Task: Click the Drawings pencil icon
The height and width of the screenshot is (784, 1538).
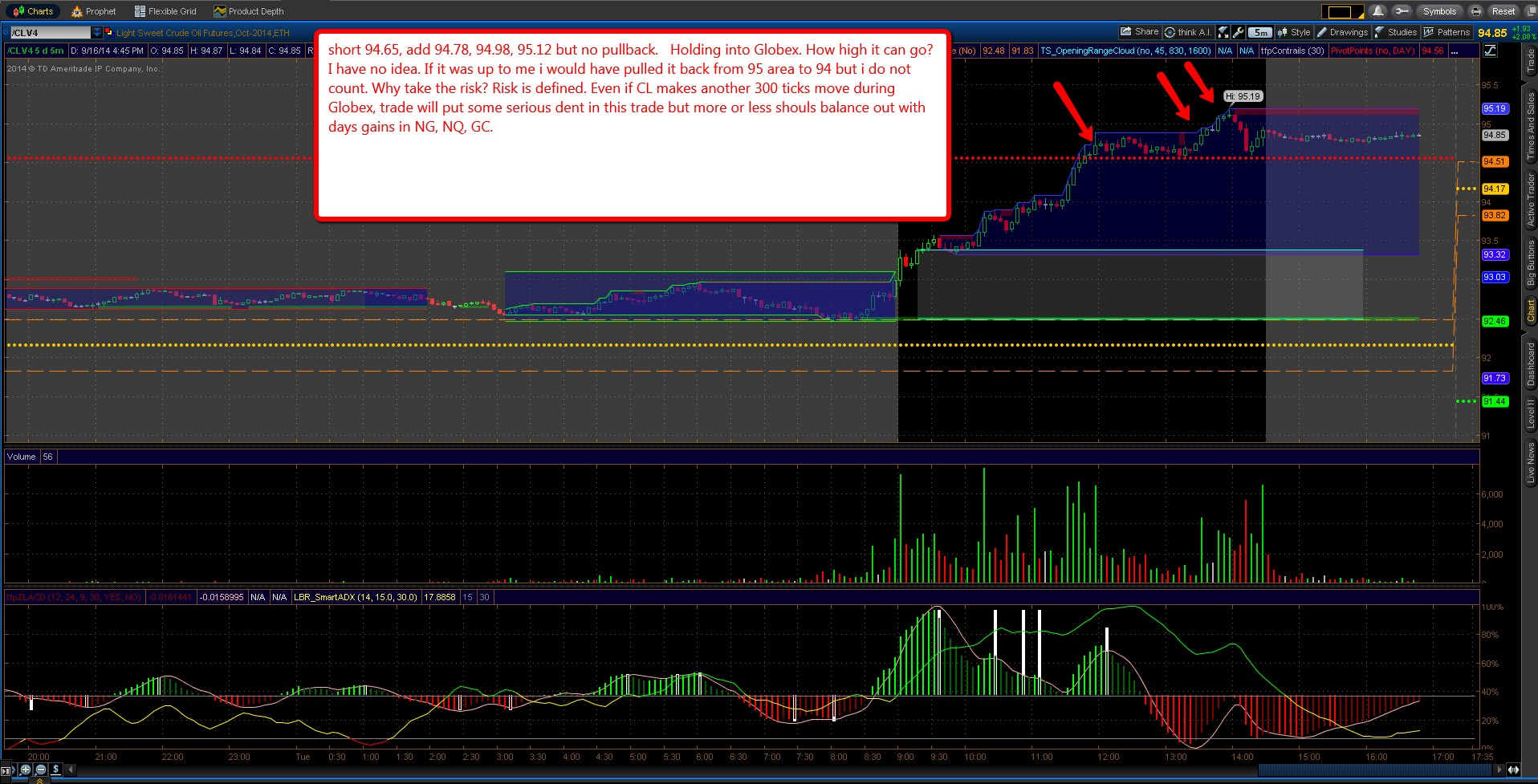Action: click(x=1322, y=32)
